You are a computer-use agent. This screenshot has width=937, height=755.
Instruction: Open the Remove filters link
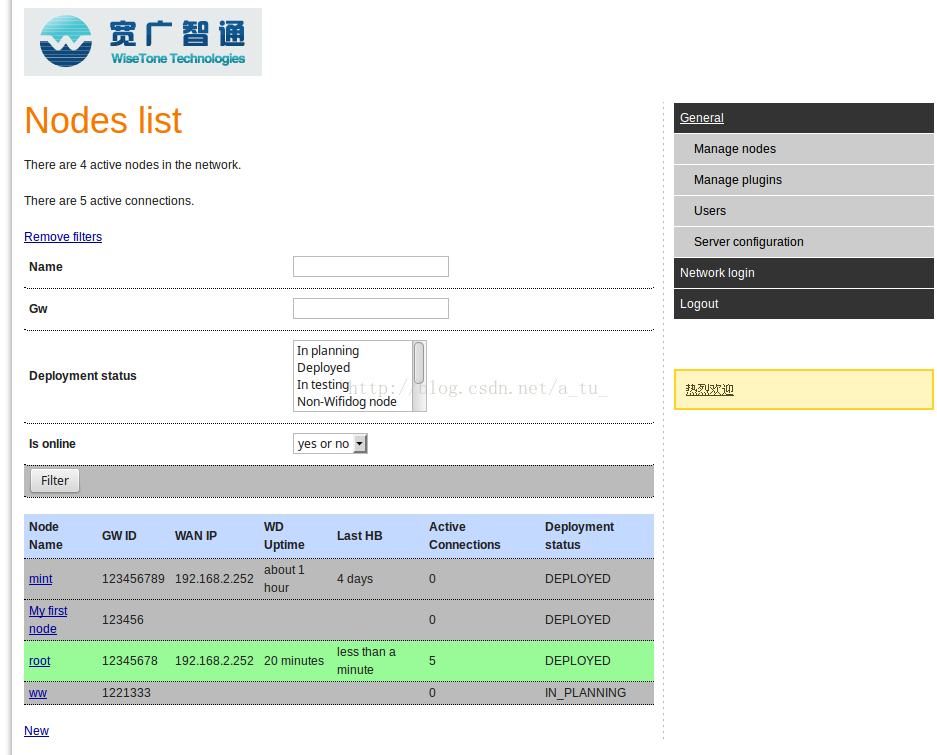63,237
